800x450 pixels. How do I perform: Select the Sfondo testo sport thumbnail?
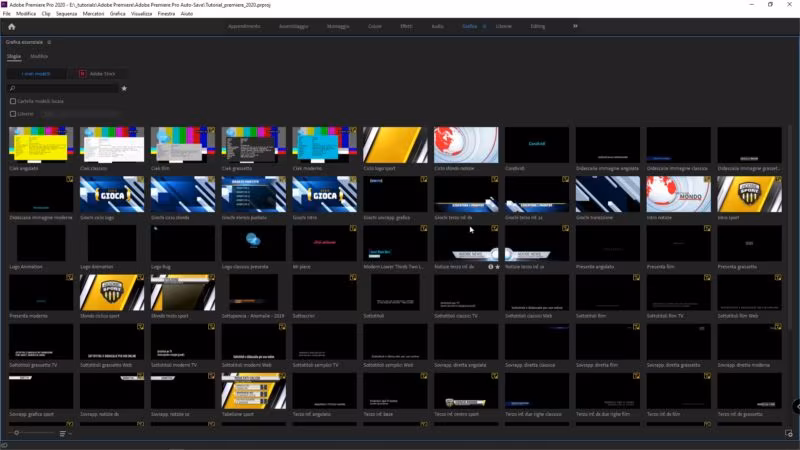[183, 292]
